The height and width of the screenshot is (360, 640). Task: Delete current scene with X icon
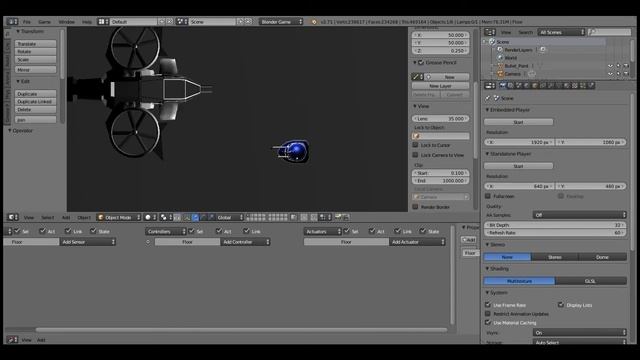[248, 22]
